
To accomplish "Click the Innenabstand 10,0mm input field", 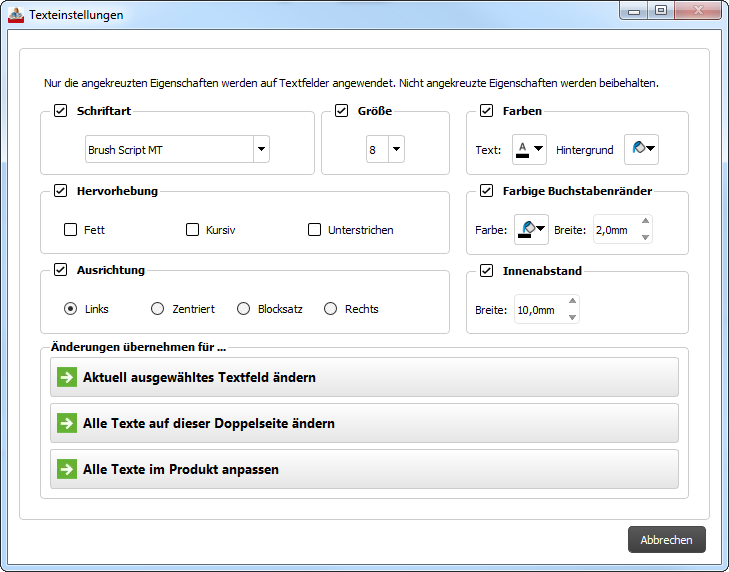I will [539, 310].
